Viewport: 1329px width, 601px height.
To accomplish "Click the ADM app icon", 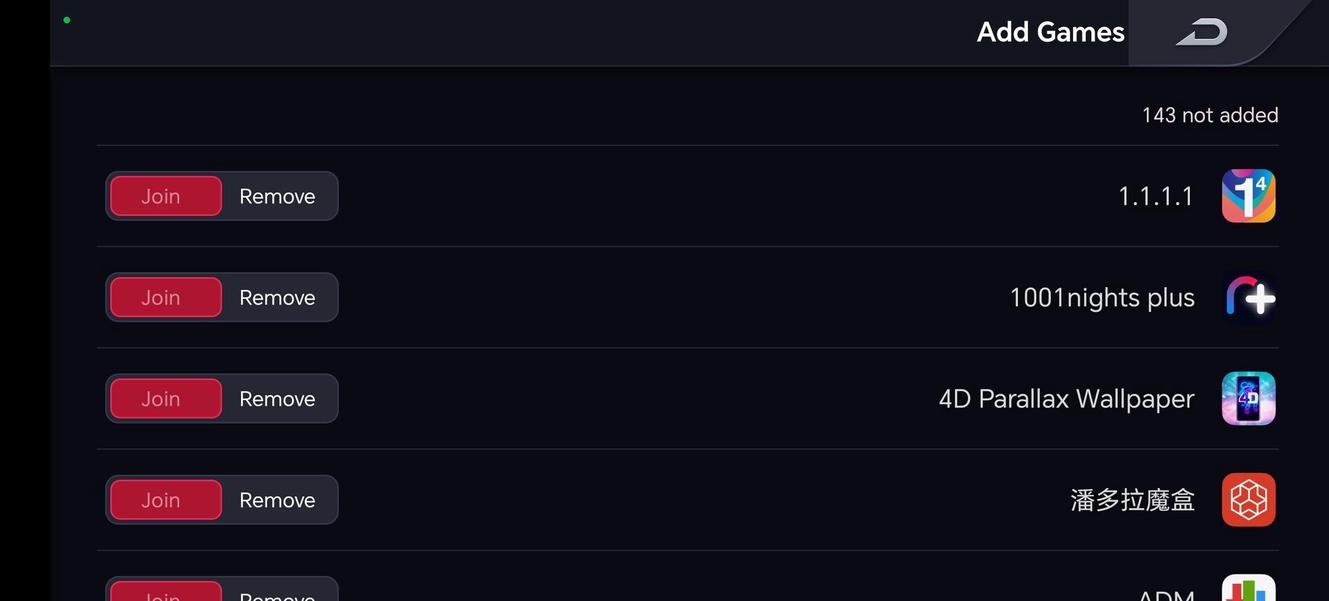I will pos(1248,589).
